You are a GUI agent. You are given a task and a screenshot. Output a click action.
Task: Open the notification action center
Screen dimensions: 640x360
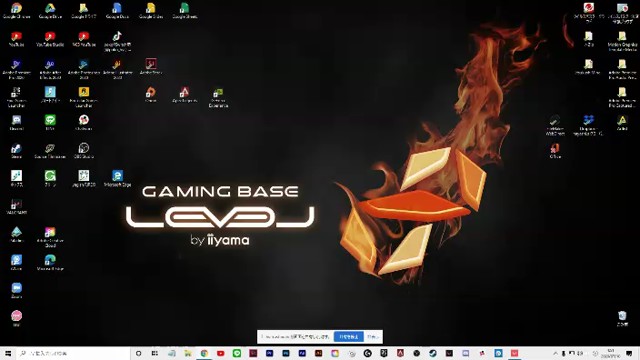point(629,353)
